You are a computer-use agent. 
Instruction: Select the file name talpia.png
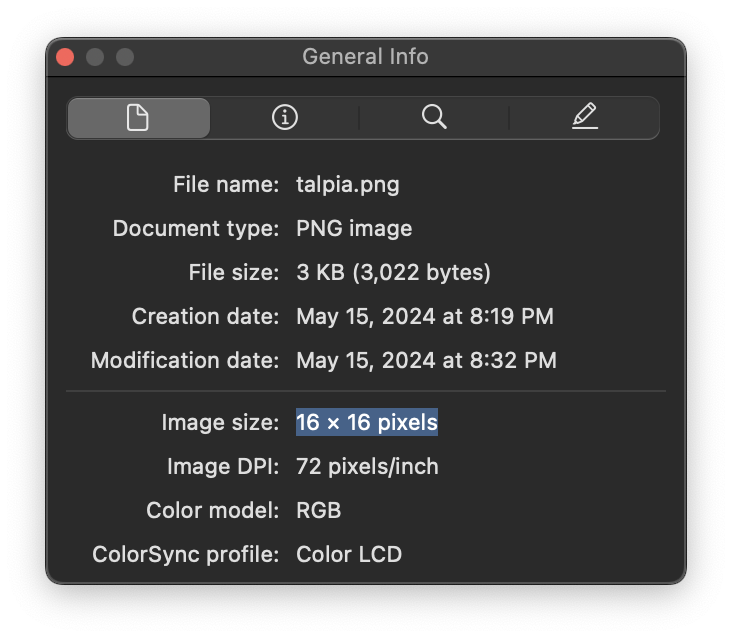348,185
